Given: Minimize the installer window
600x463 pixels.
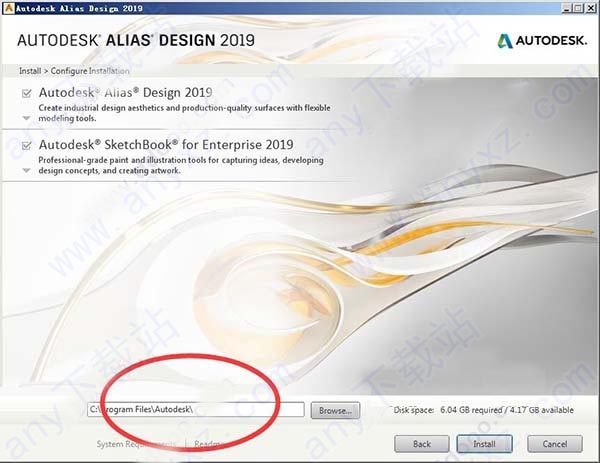Looking at the screenshot, I should pos(567,8).
